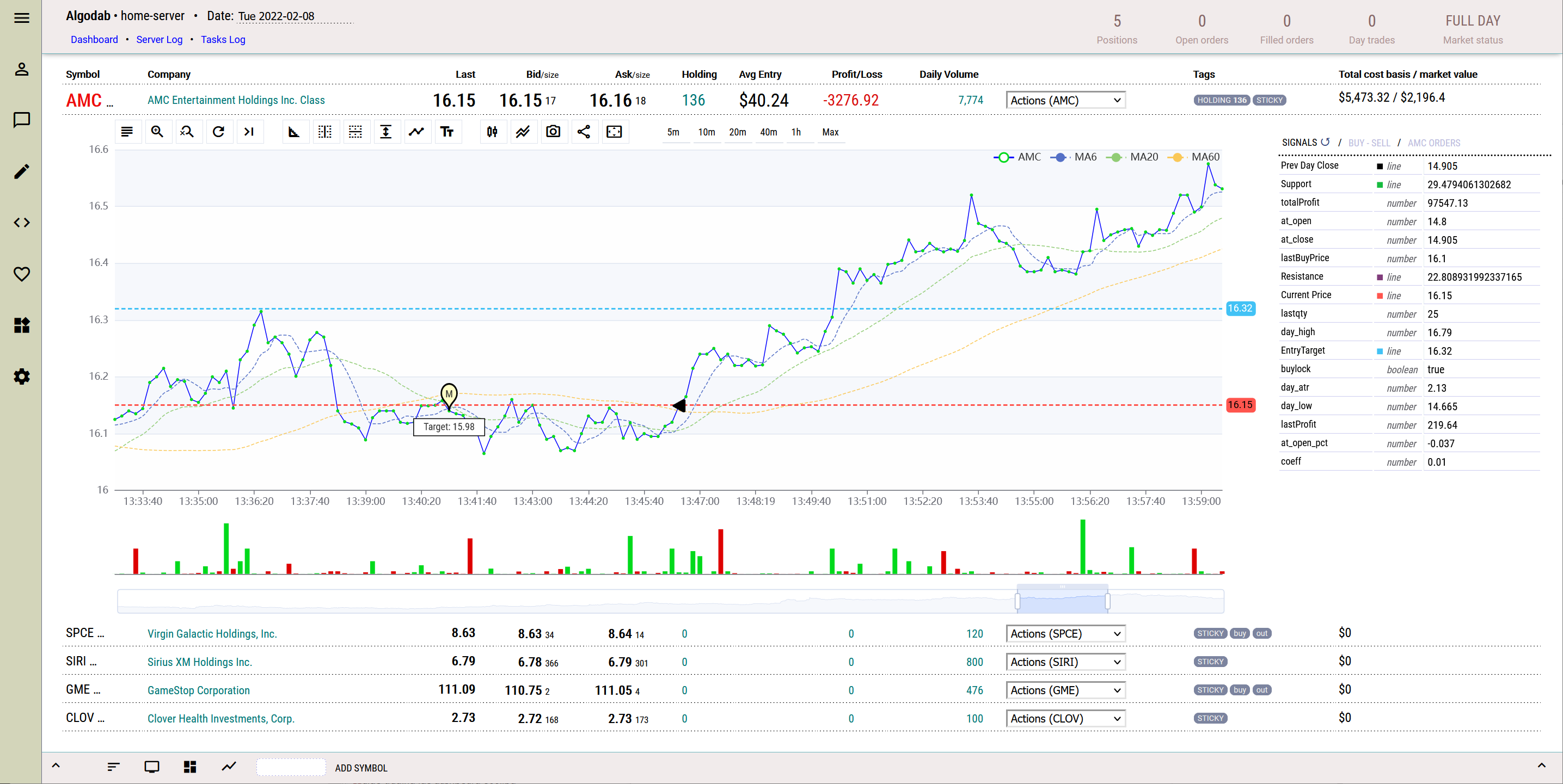Reload signals with refresh icon
This screenshot has width=1563, height=784.
pos(1325,142)
